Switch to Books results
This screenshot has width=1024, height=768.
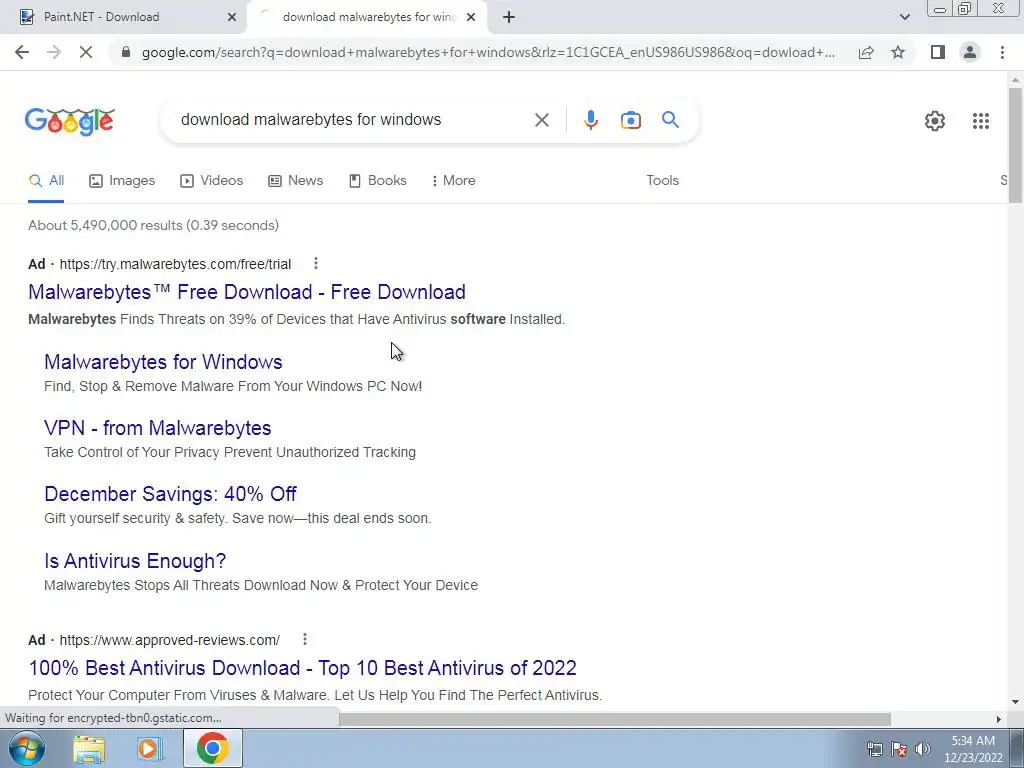point(377,181)
